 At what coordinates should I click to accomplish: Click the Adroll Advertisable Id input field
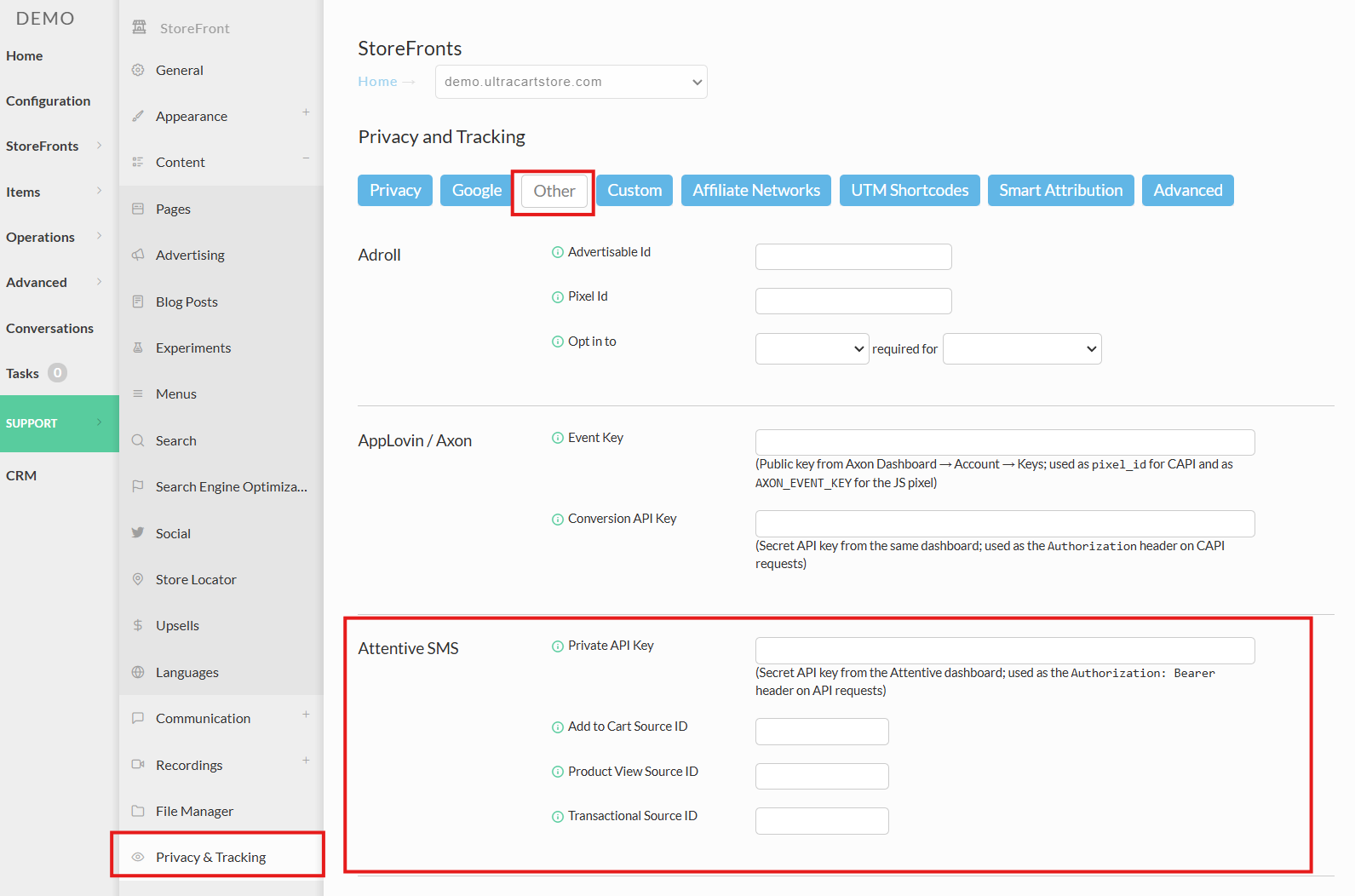[853, 256]
